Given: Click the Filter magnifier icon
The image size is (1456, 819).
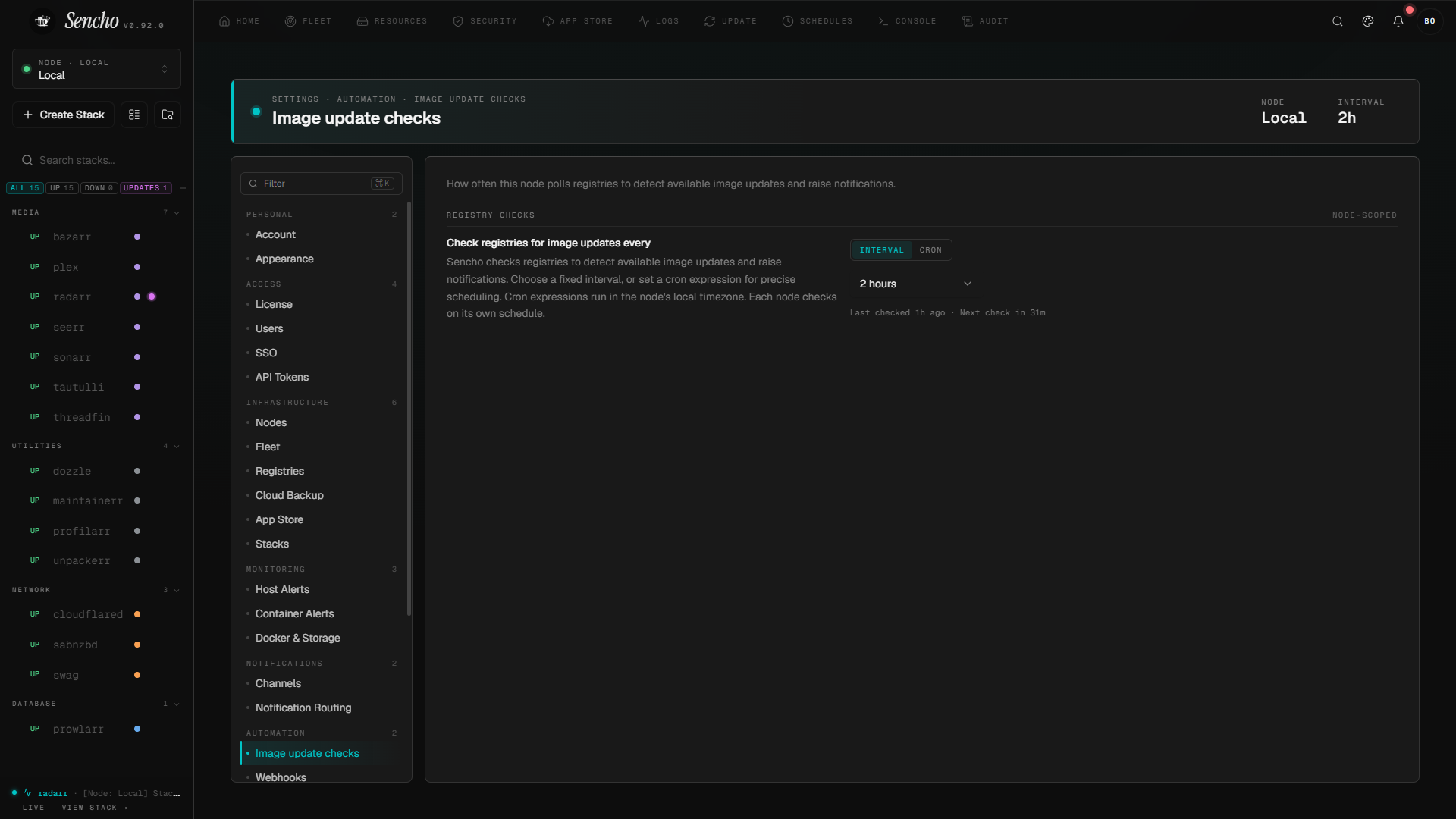Looking at the screenshot, I should (x=253, y=184).
